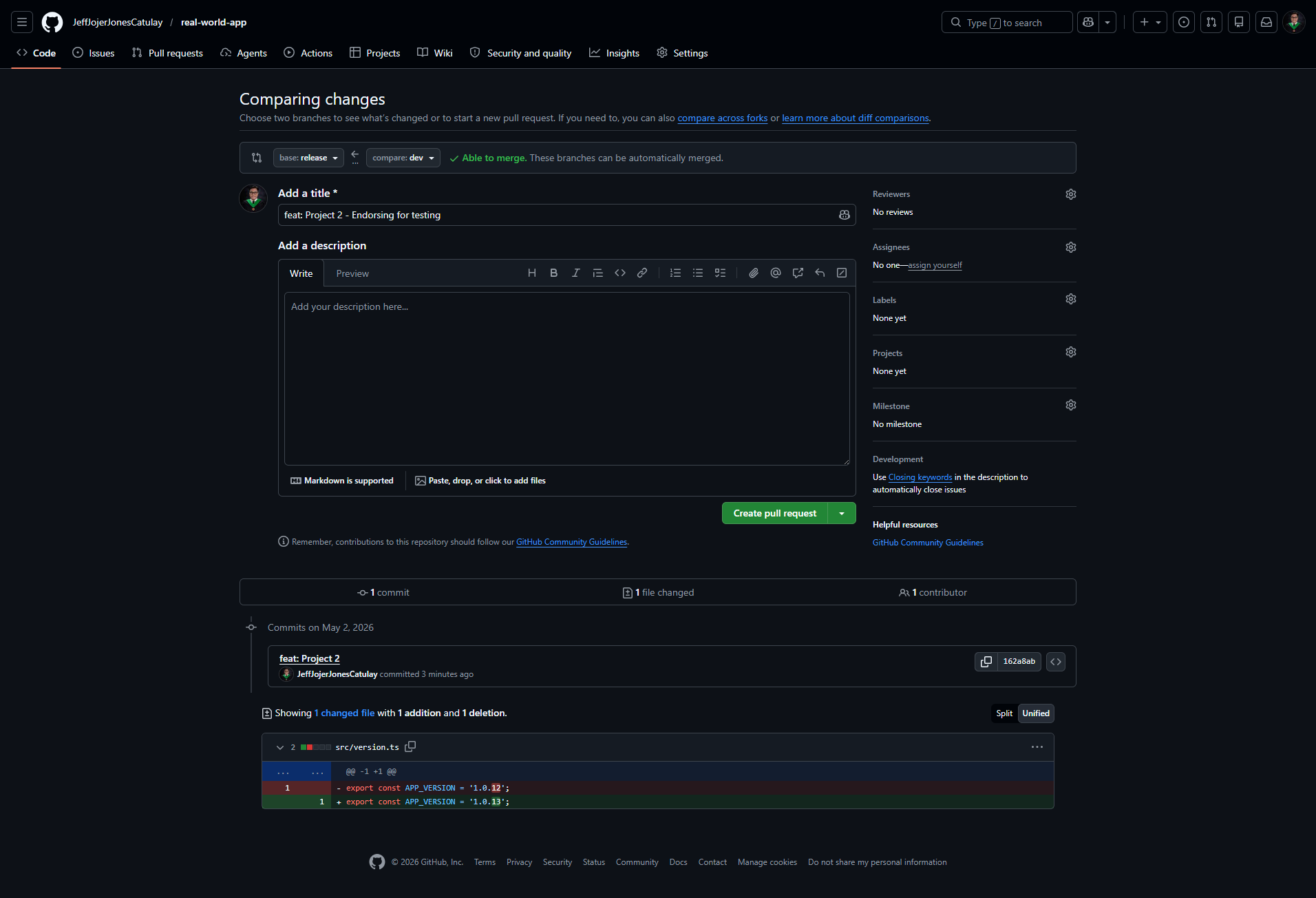The width and height of the screenshot is (1316, 898).
Task: Open the Issues tab
Action: point(94,53)
